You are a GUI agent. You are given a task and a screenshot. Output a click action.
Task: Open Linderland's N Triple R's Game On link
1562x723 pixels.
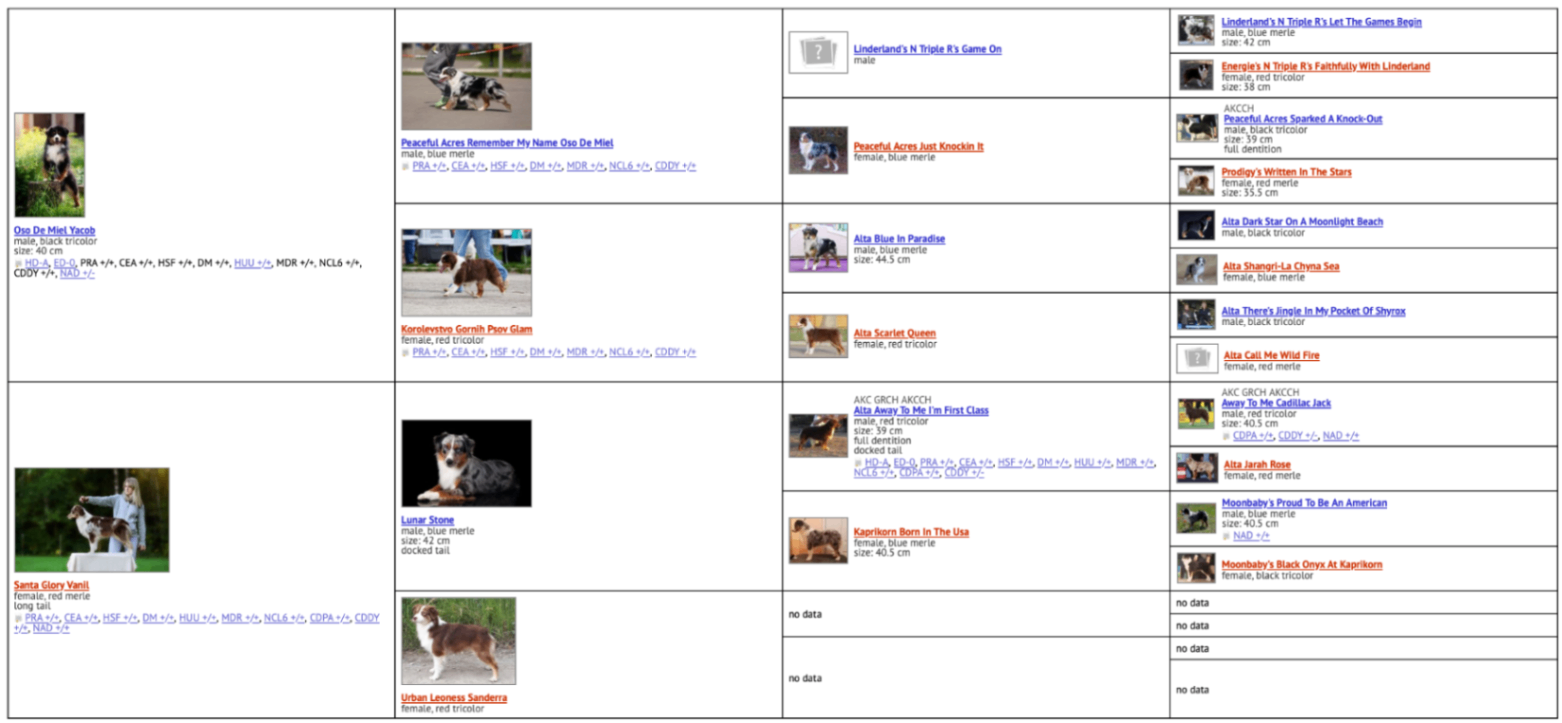927,49
